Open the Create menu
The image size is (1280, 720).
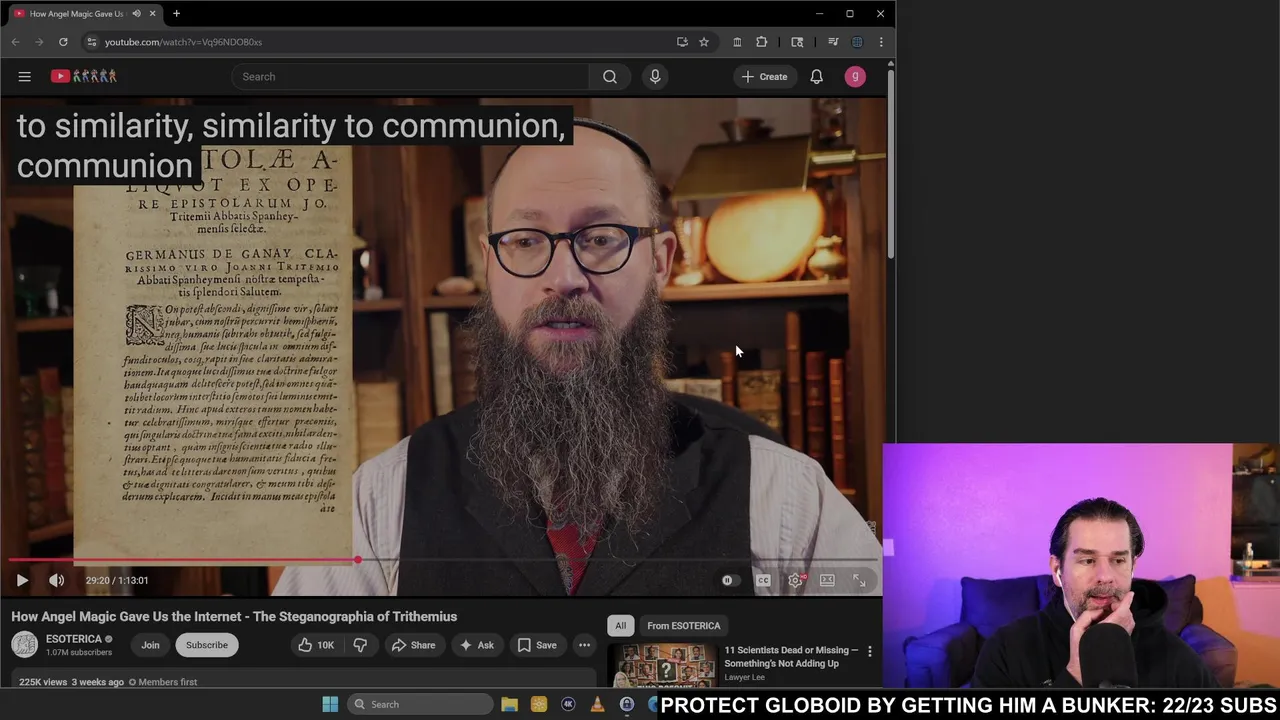pyautogui.click(x=765, y=76)
